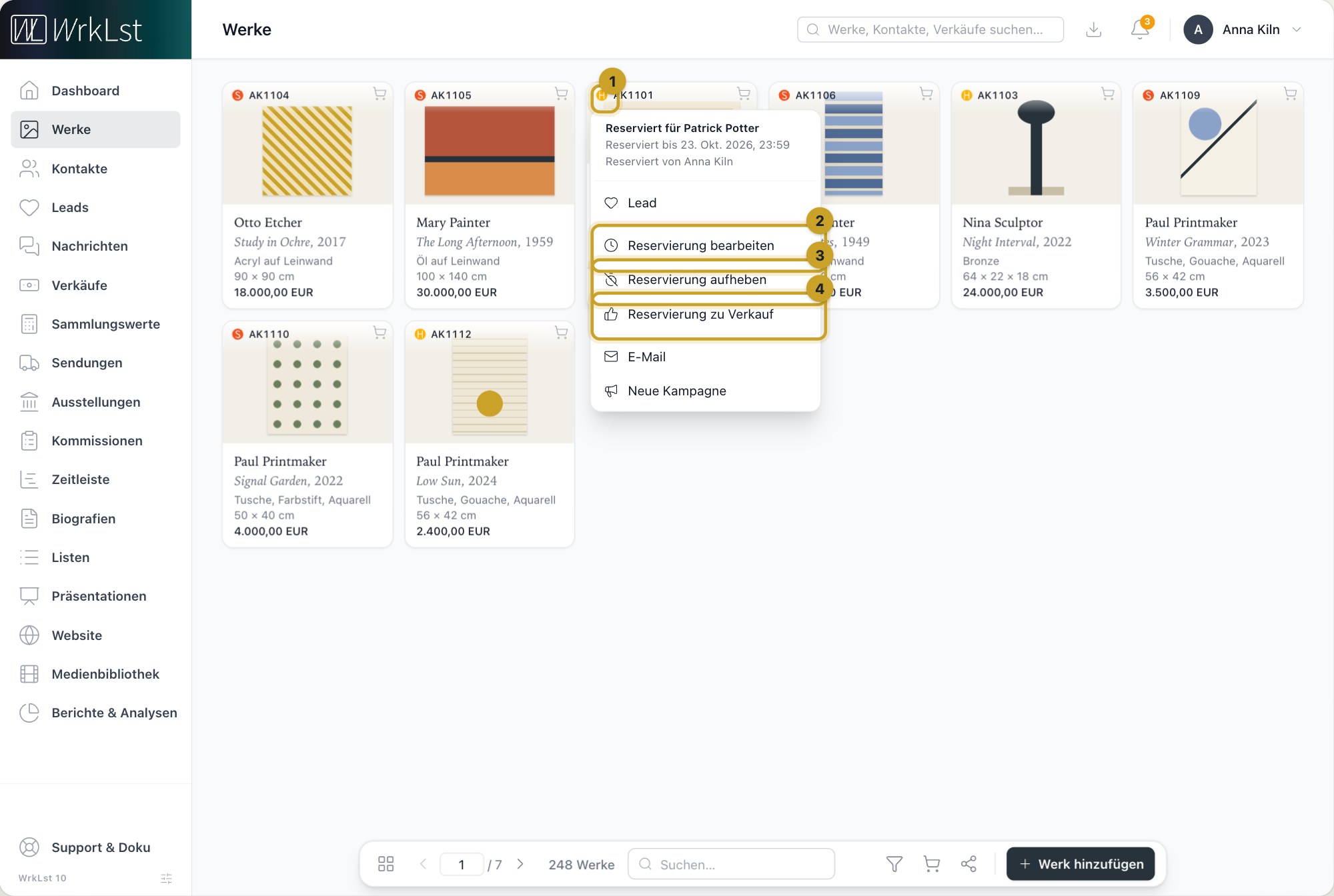Image resolution: width=1334 pixels, height=896 pixels.
Task: Open the download icon in header
Action: pos(1093,30)
